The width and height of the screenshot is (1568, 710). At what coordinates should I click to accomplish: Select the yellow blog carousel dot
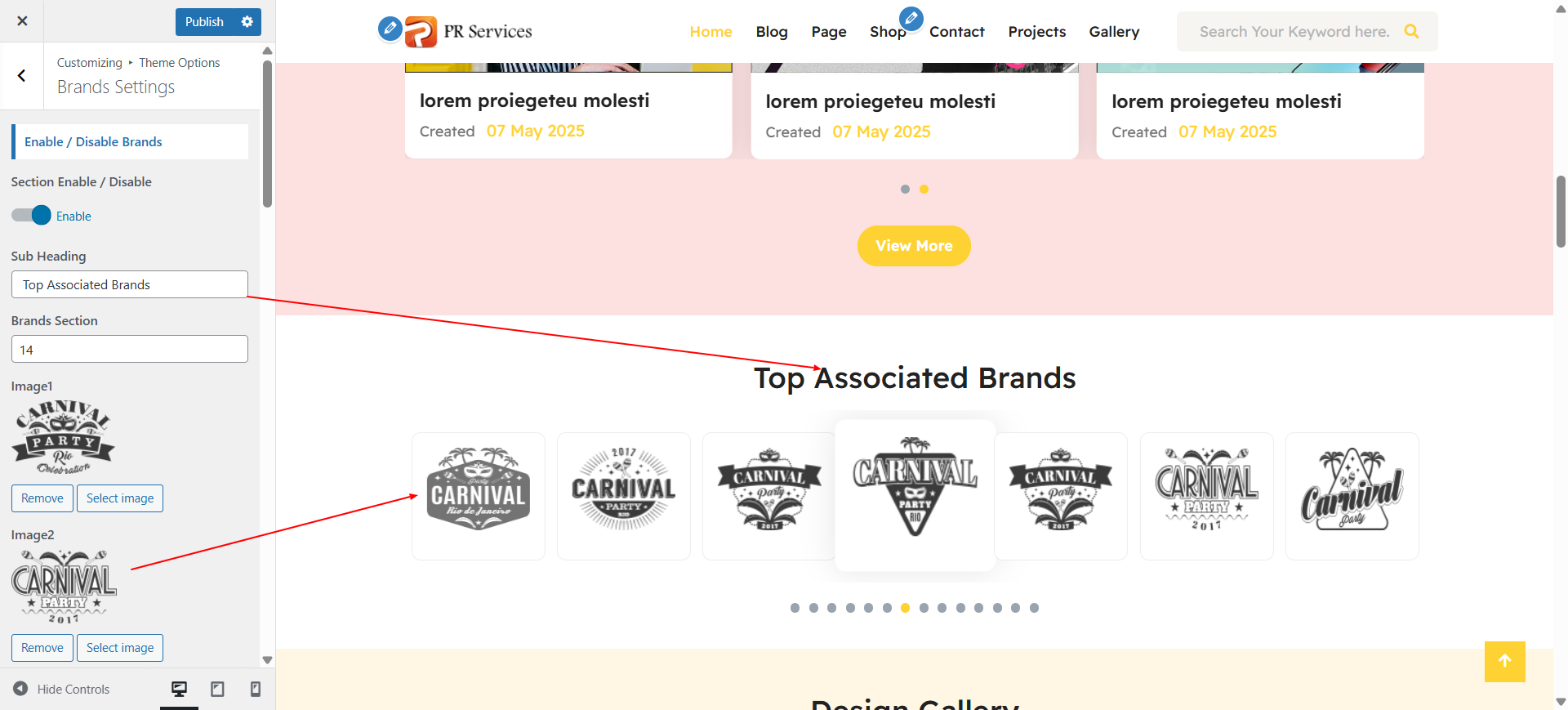[924, 190]
